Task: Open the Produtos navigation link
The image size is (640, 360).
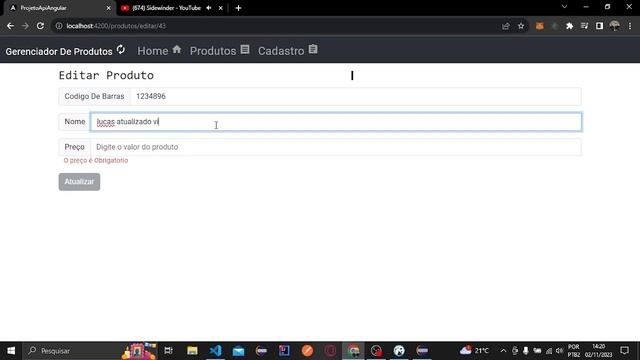Action: [220, 51]
